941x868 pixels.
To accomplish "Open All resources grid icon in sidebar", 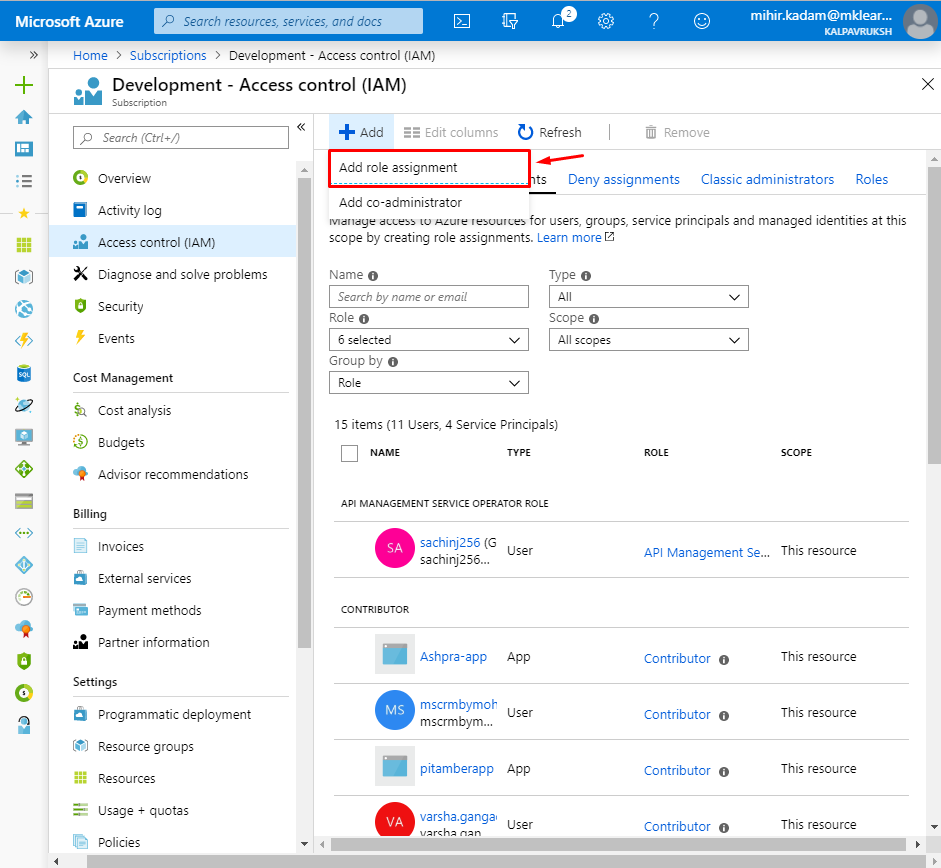I will pyautogui.click(x=24, y=245).
